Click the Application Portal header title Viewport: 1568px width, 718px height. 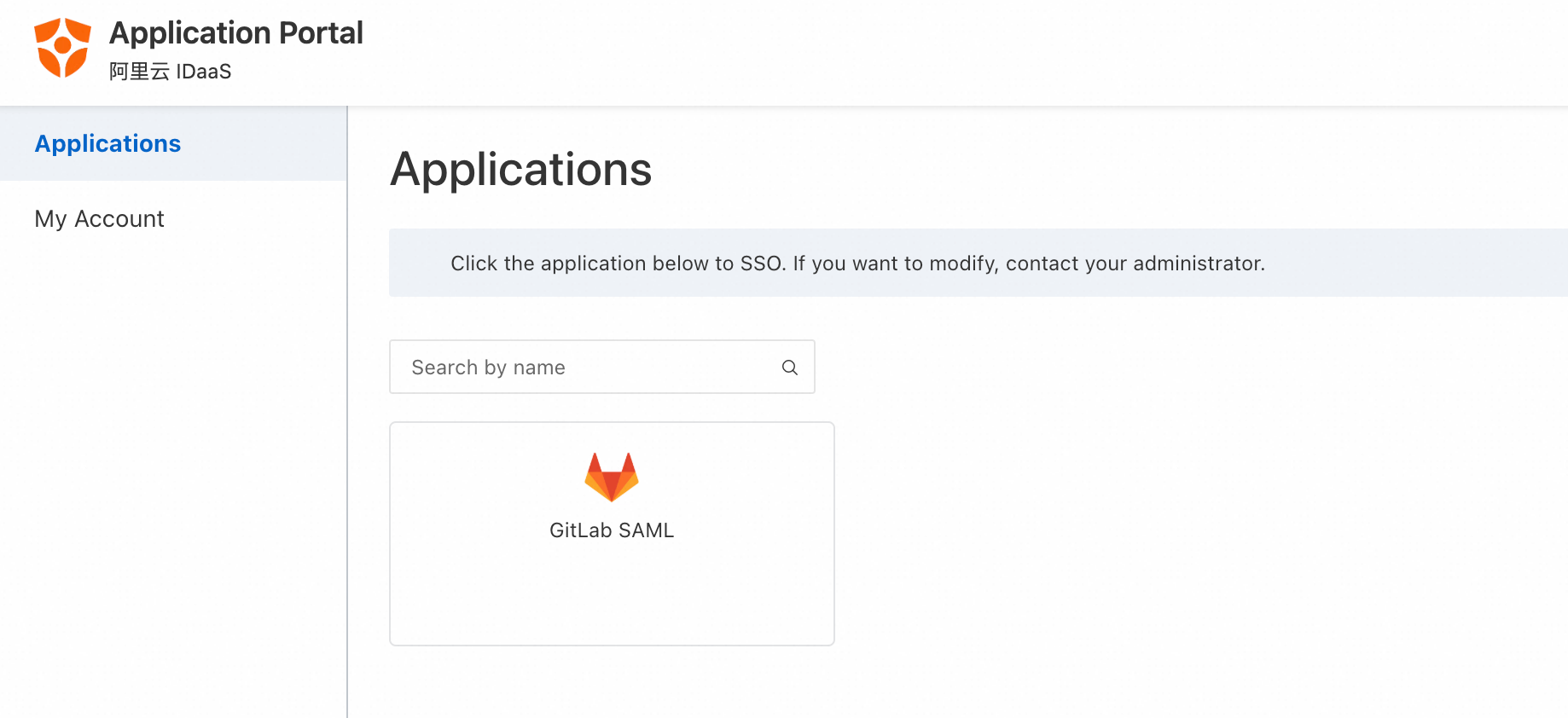point(236,33)
